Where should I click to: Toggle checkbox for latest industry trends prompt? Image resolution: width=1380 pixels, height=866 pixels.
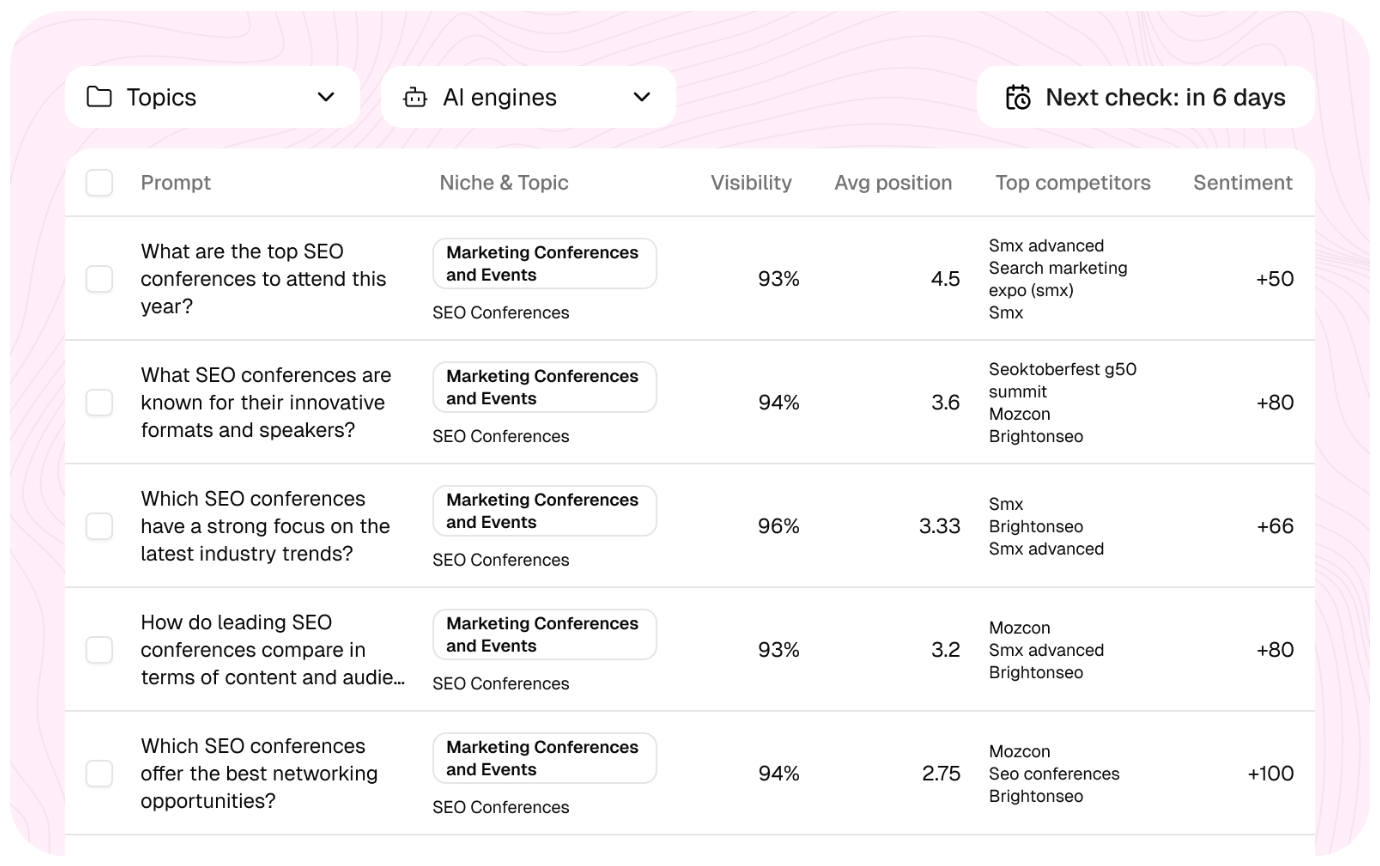[x=99, y=526]
